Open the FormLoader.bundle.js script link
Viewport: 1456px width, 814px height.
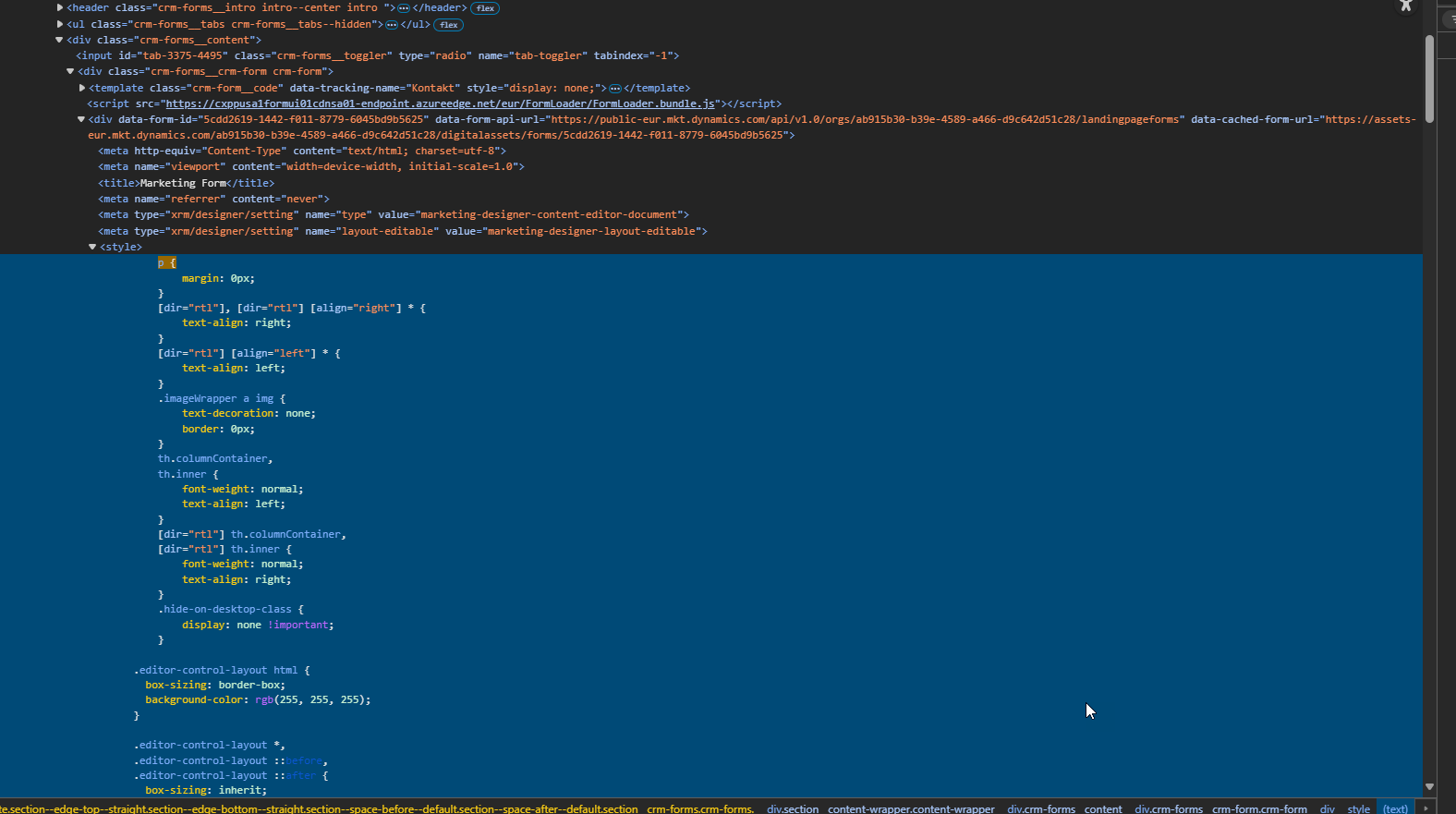(440, 103)
